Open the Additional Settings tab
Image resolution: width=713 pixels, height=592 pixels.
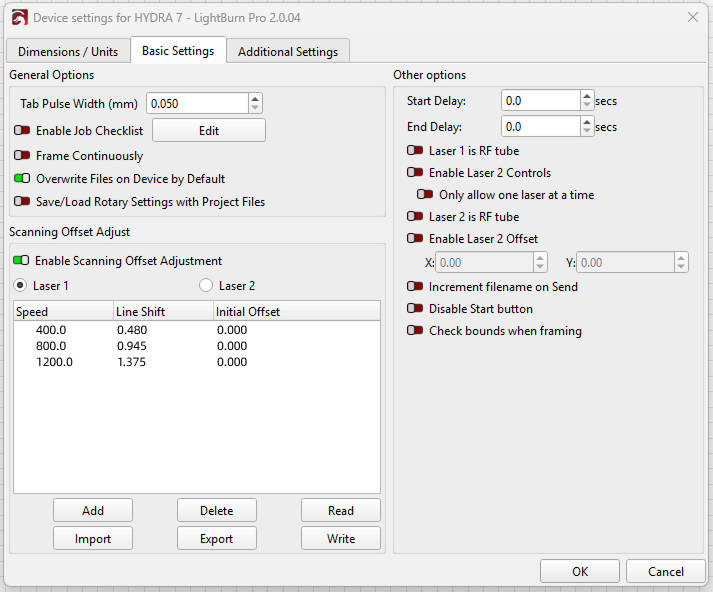tap(288, 51)
